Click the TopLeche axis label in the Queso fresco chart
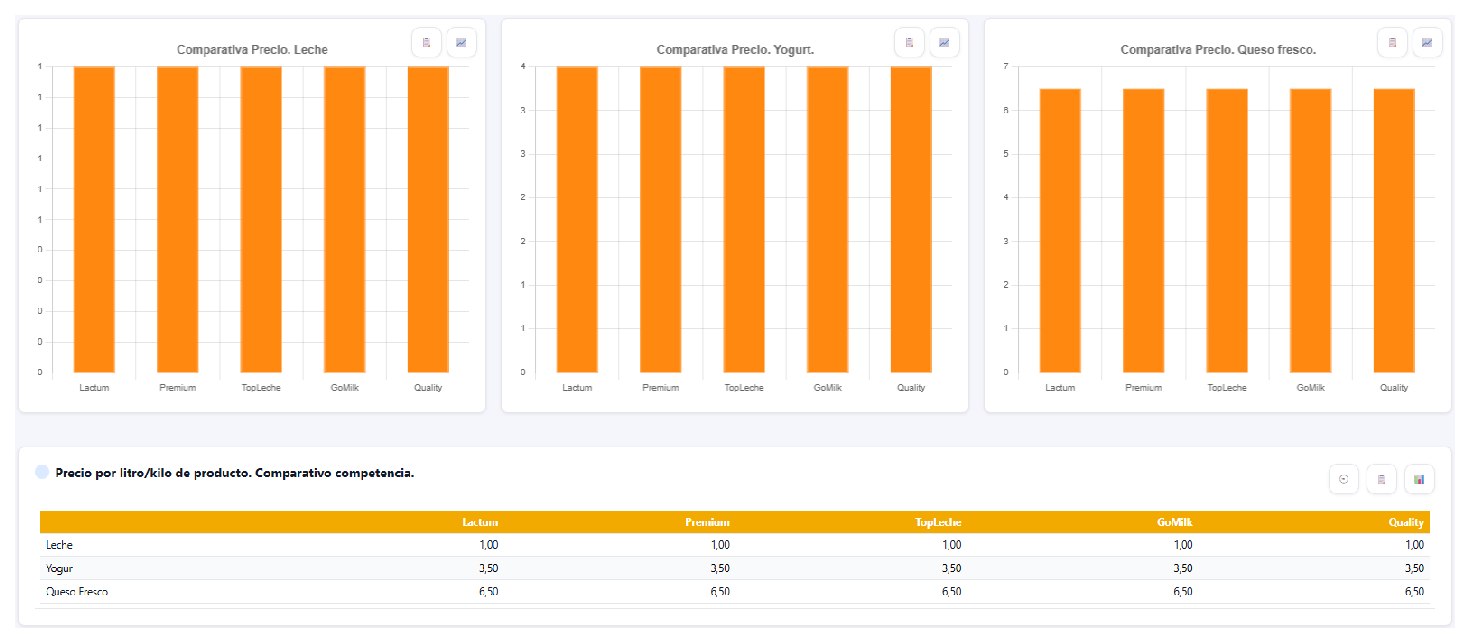 coord(1227,388)
